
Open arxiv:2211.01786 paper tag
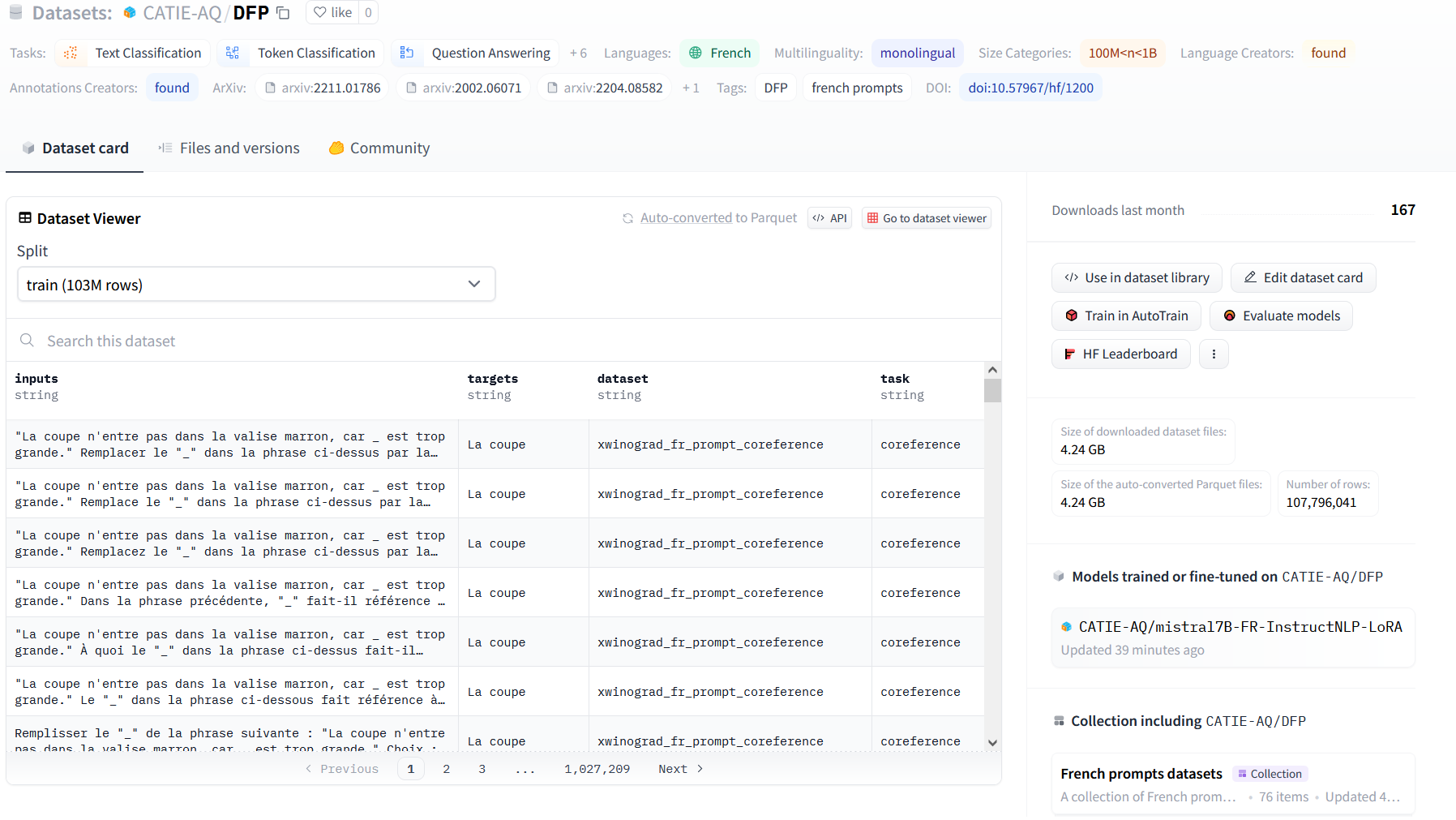[323, 88]
